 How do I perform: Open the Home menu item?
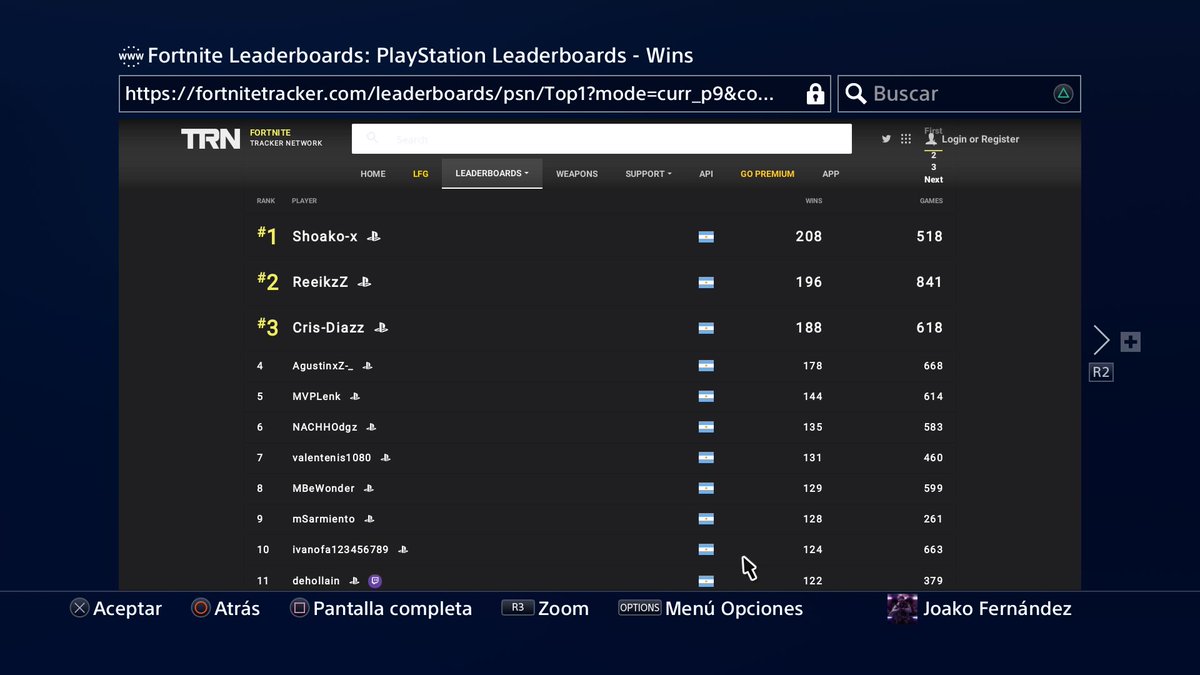coord(373,174)
